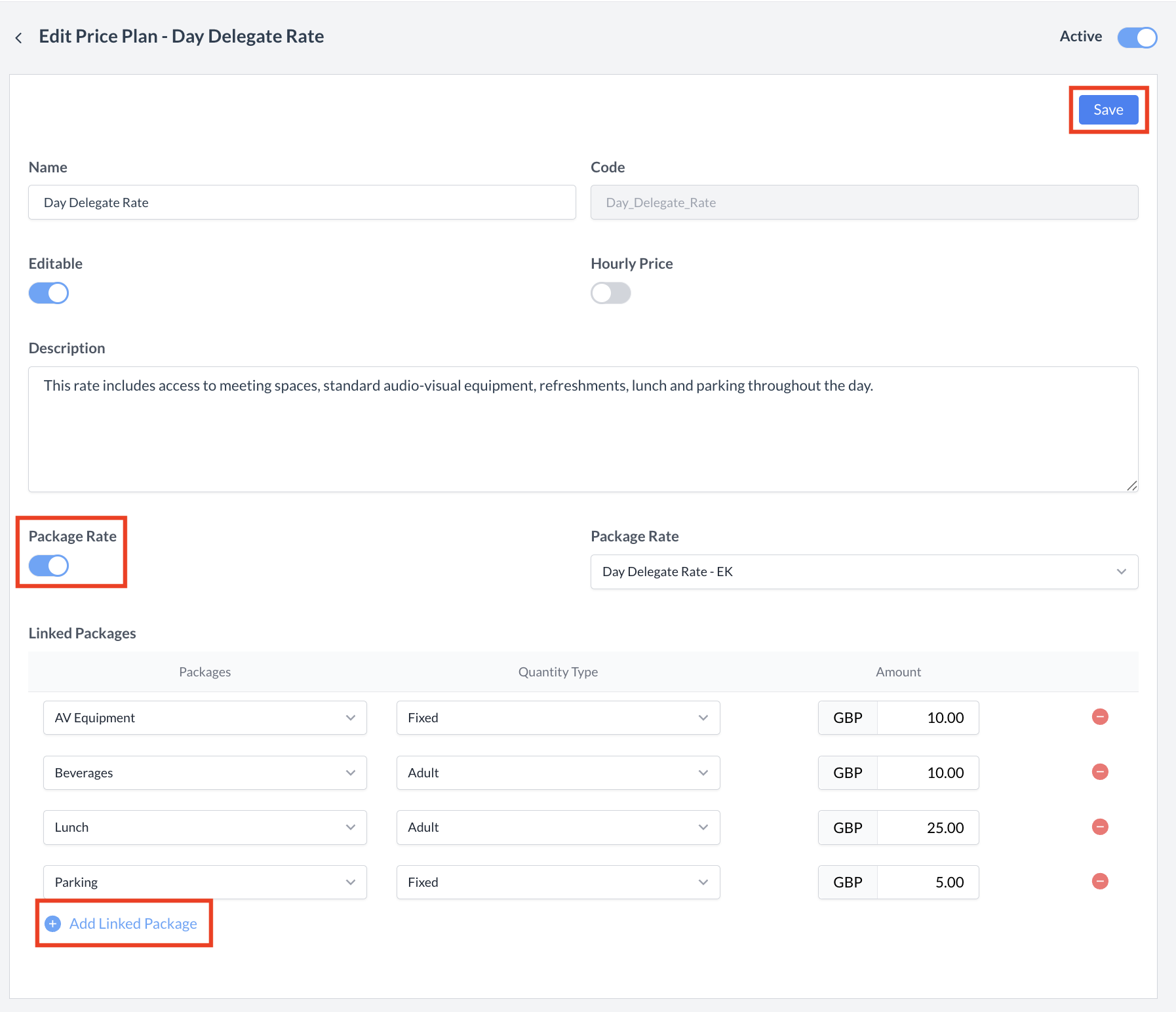The height and width of the screenshot is (1012, 1176).
Task: Remove the Beverages linked package row
Action: pyautogui.click(x=1099, y=772)
